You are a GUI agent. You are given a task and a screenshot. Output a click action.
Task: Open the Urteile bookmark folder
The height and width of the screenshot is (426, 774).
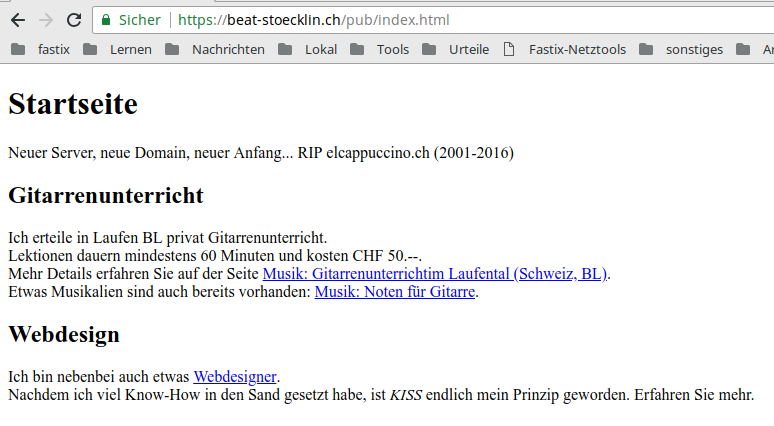(456, 49)
